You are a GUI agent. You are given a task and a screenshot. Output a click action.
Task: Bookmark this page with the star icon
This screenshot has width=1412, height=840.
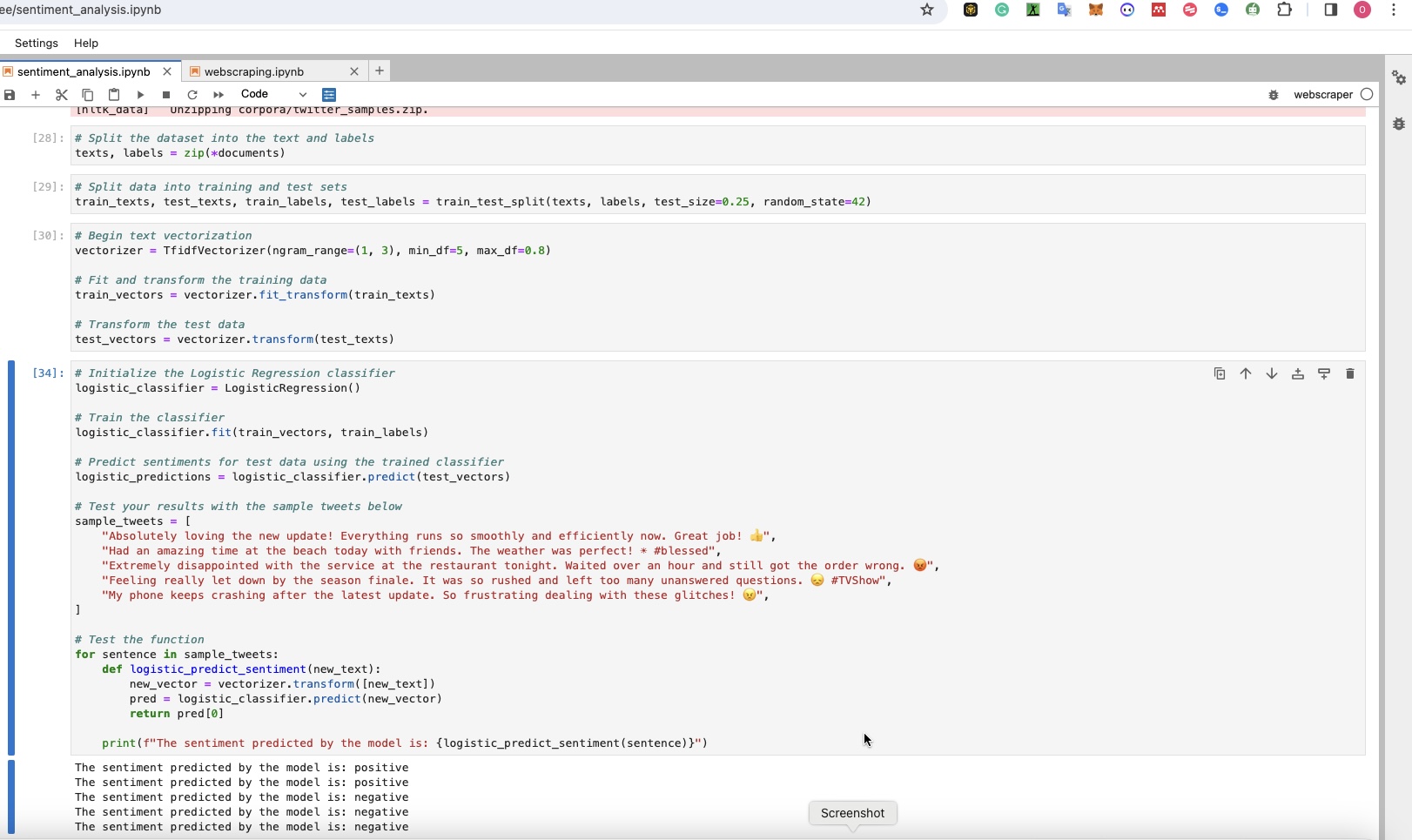927,10
